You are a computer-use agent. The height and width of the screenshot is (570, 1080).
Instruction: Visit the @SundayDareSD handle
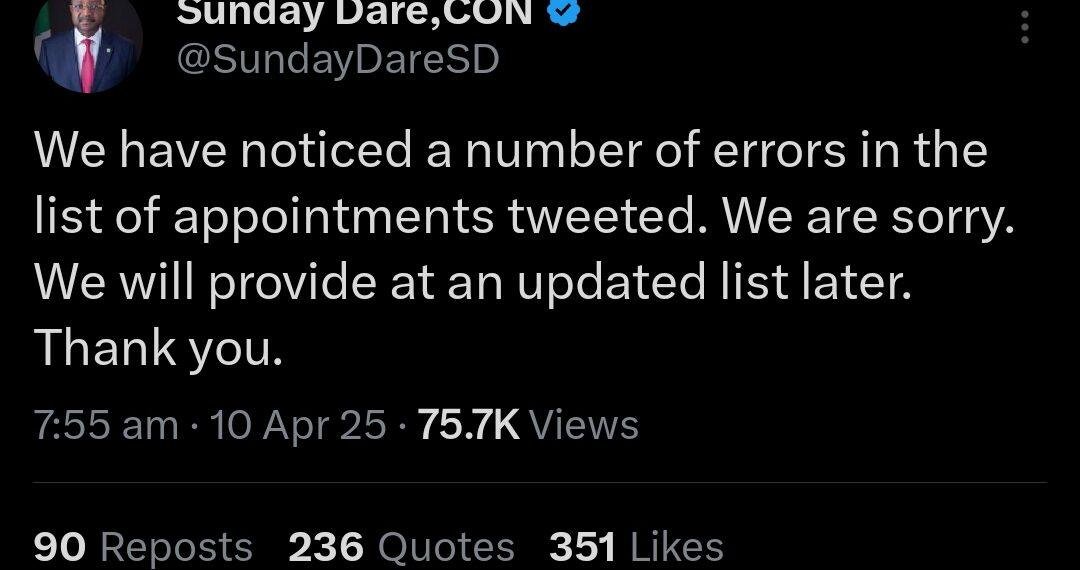click(337, 60)
